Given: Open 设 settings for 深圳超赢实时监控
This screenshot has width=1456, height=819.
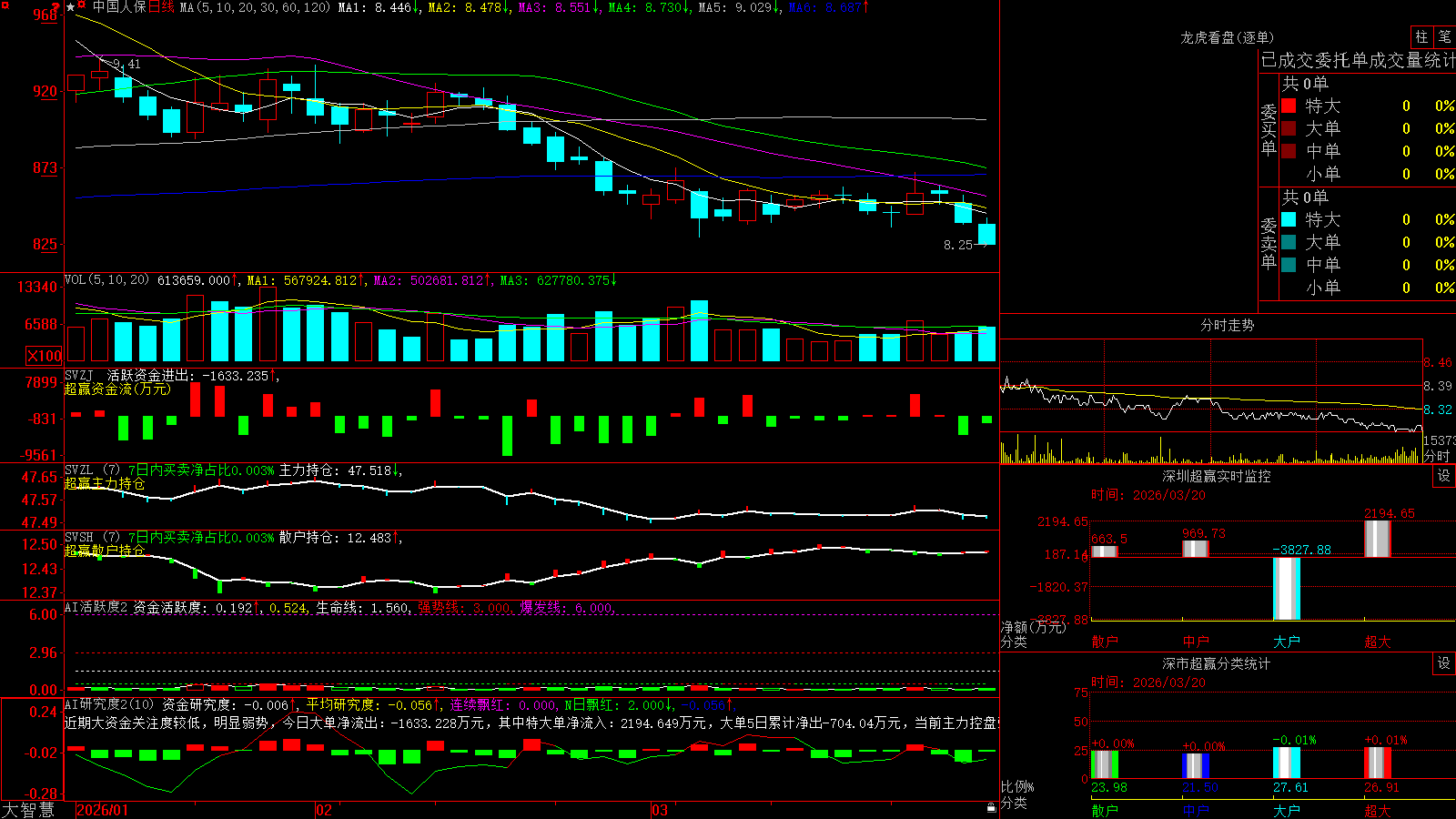Looking at the screenshot, I should pyautogui.click(x=1444, y=476).
